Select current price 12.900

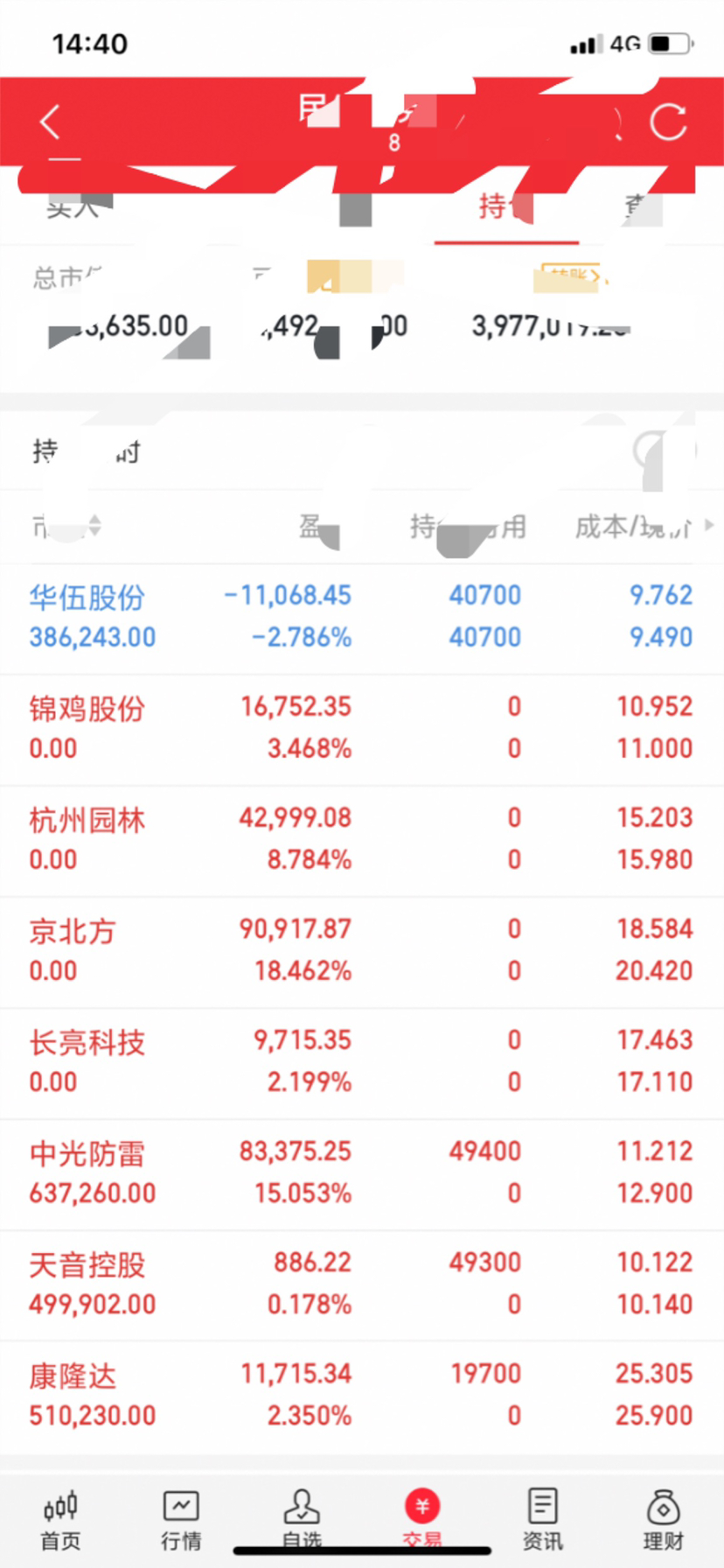click(x=655, y=1193)
